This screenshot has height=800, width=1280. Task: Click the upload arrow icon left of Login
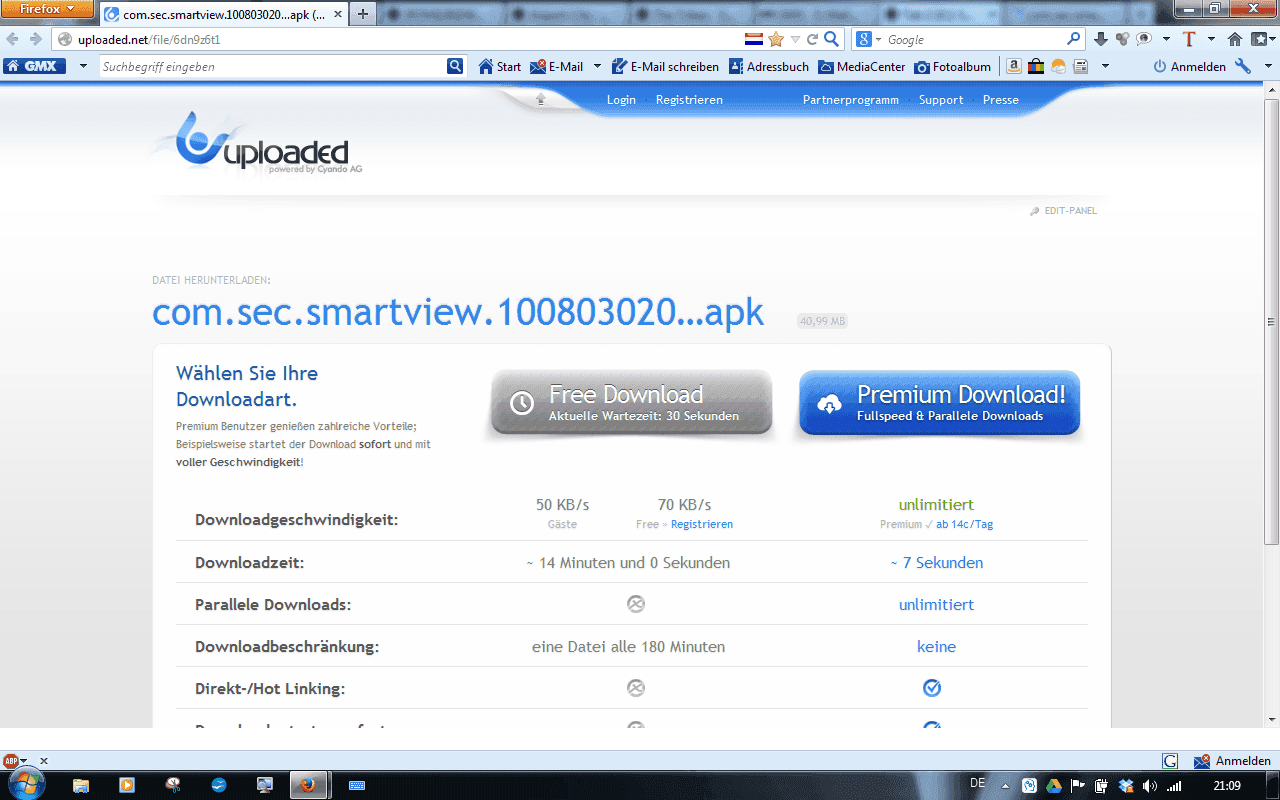(x=541, y=99)
